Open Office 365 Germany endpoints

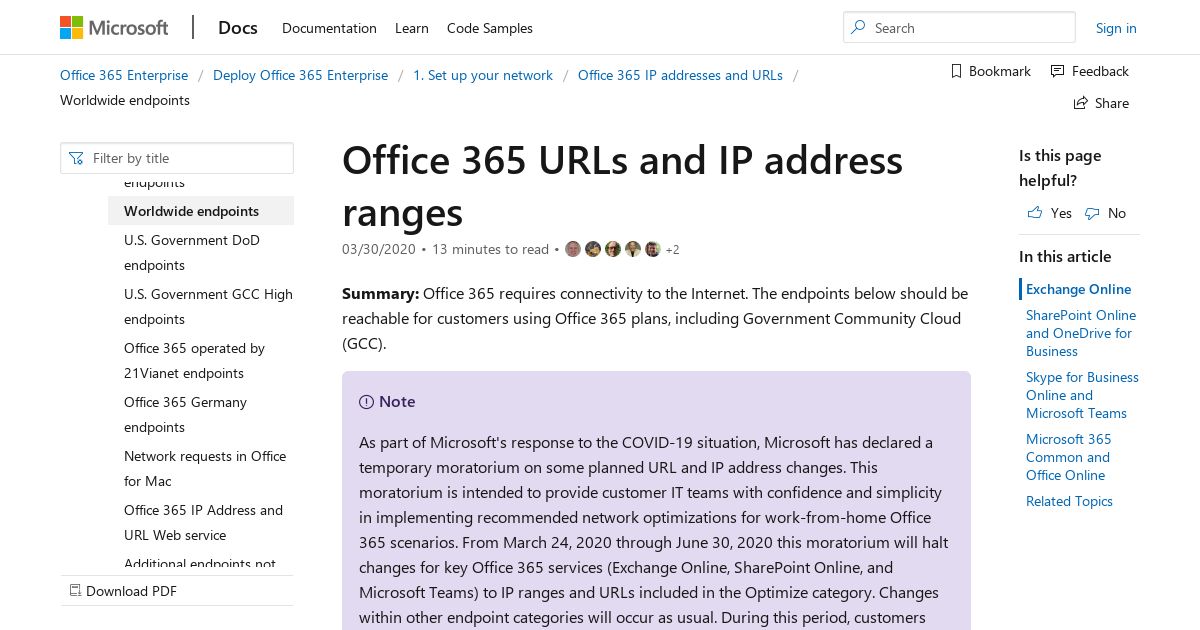coord(185,415)
